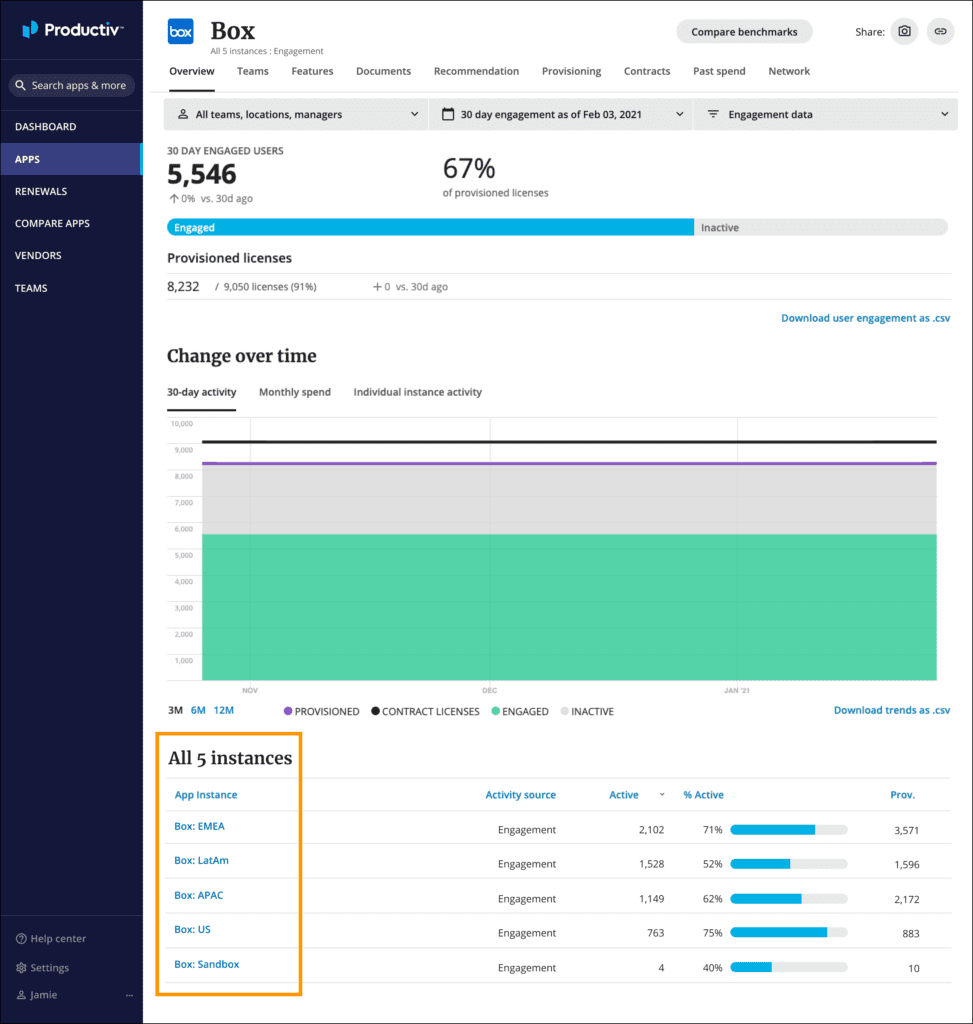Open the Engagement data dropdown
This screenshot has width=973, height=1024.
coord(826,114)
